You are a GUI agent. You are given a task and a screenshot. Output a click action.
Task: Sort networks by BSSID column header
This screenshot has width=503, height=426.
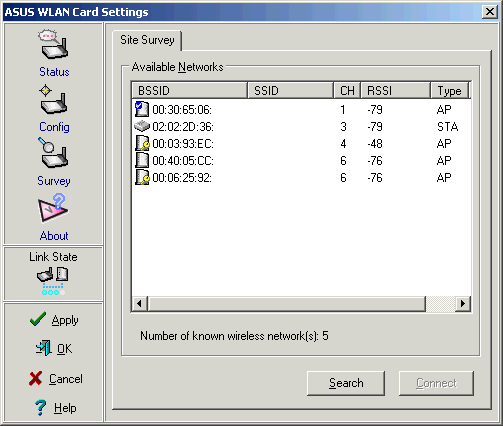point(190,91)
